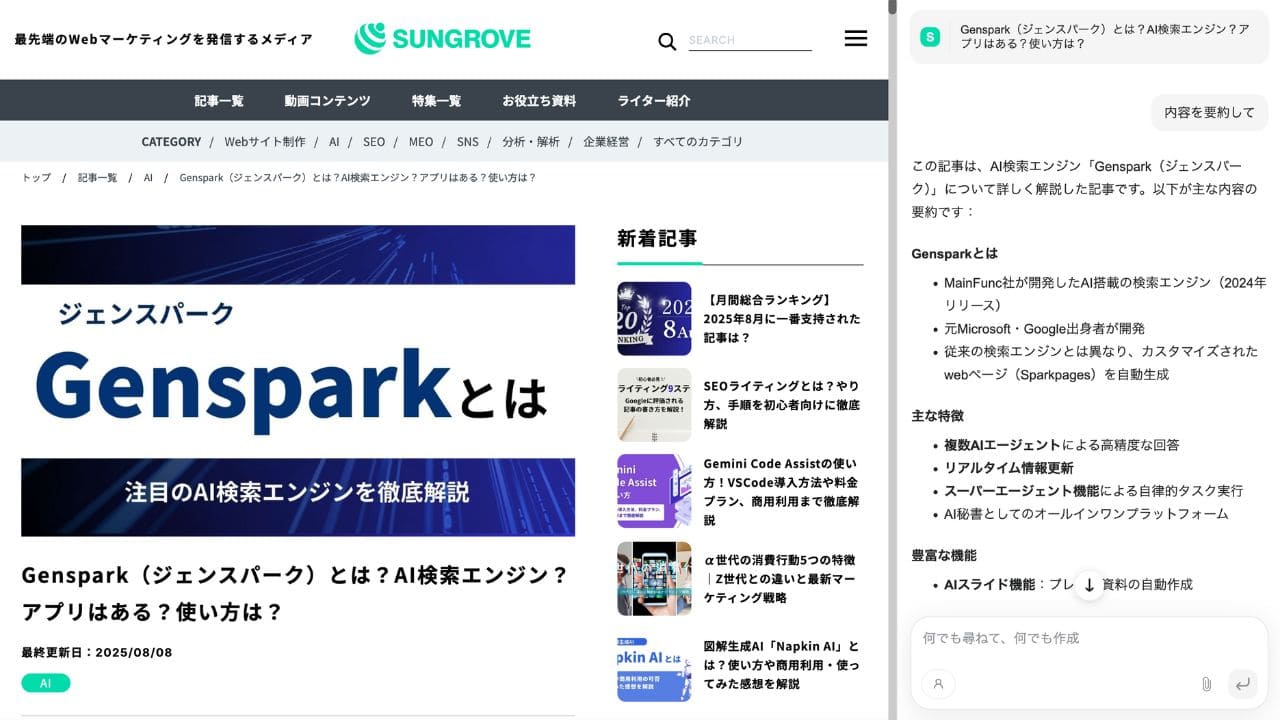
Task: Click the search magnifier icon
Action: click(x=667, y=41)
